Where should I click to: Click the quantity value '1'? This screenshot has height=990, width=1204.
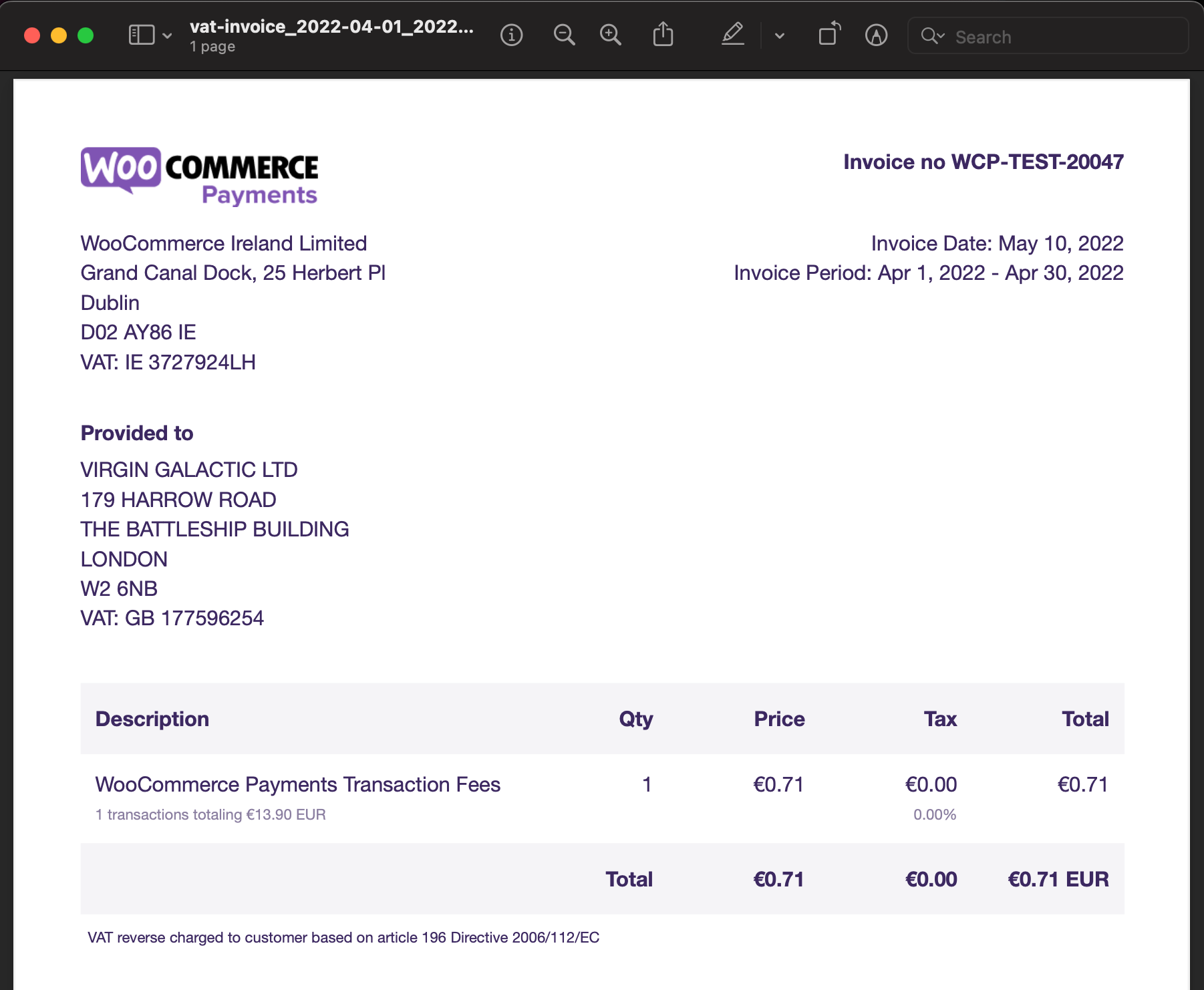(x=647, y=784)
